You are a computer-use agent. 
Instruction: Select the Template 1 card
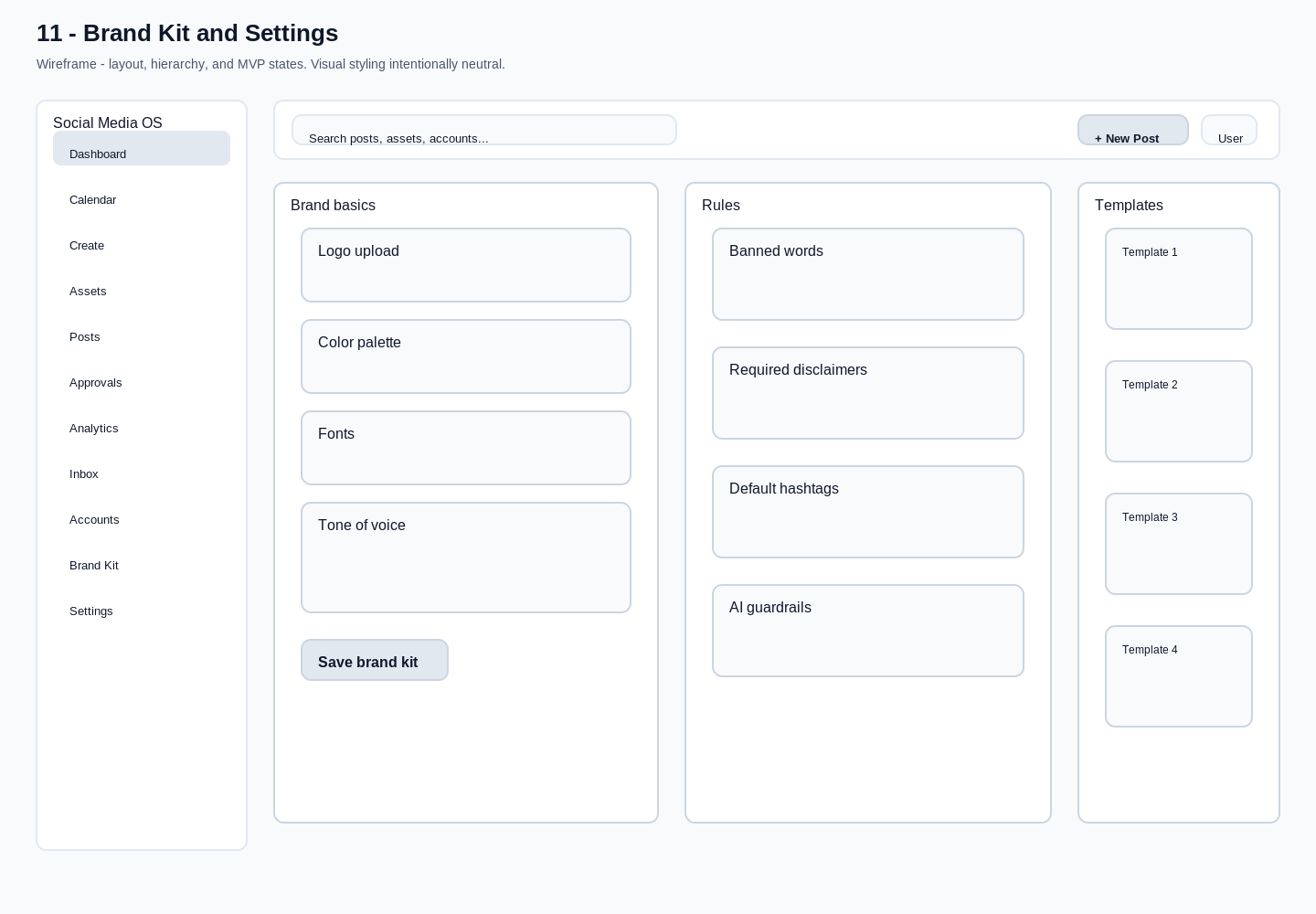click(x=1179, y=279)
